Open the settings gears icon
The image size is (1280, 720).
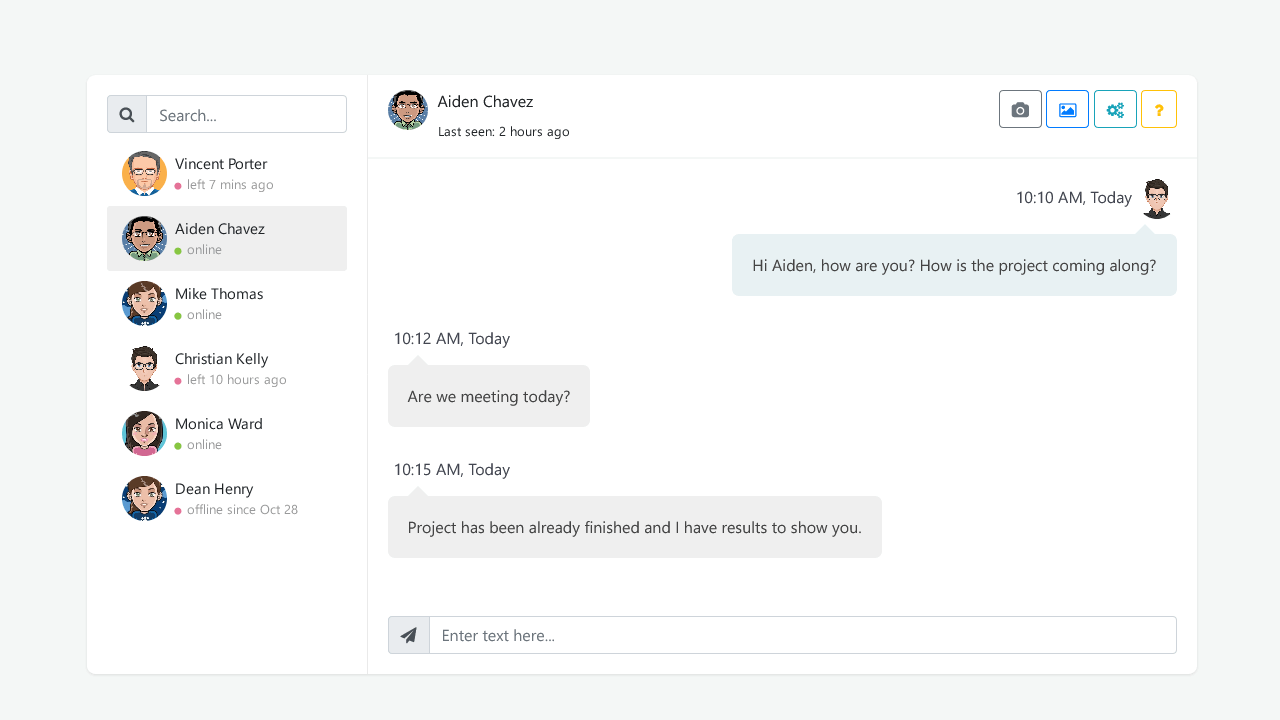pos(1115,109)
